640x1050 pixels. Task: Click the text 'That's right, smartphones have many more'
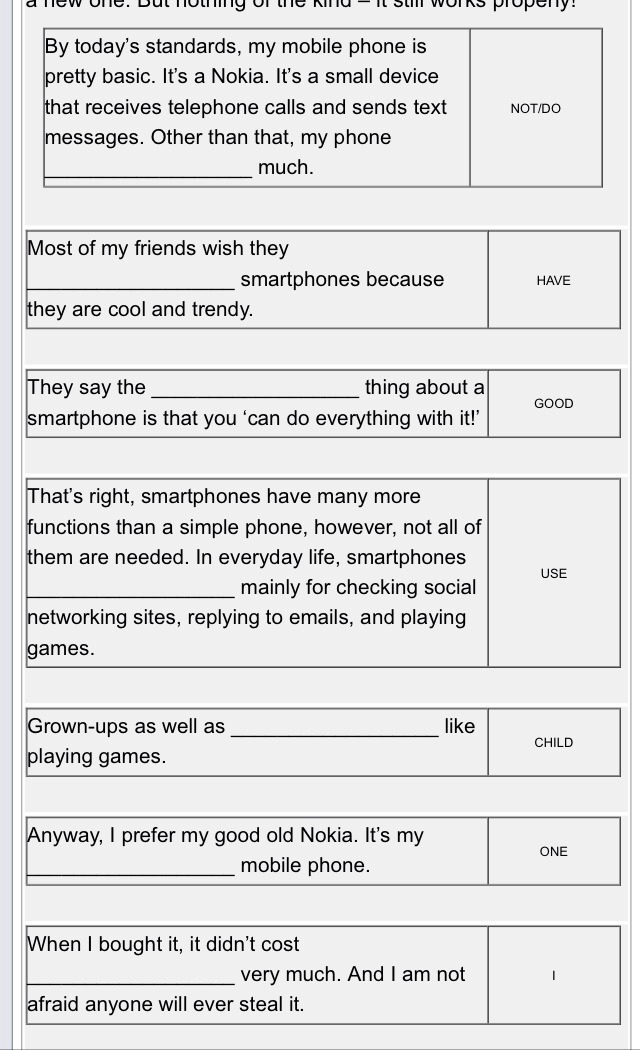tap(224, 496)
